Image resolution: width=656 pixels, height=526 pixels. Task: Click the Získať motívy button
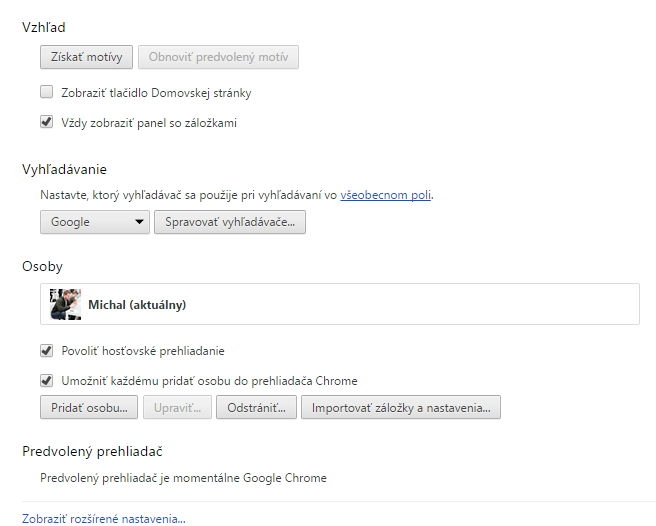tap(86, 57)
